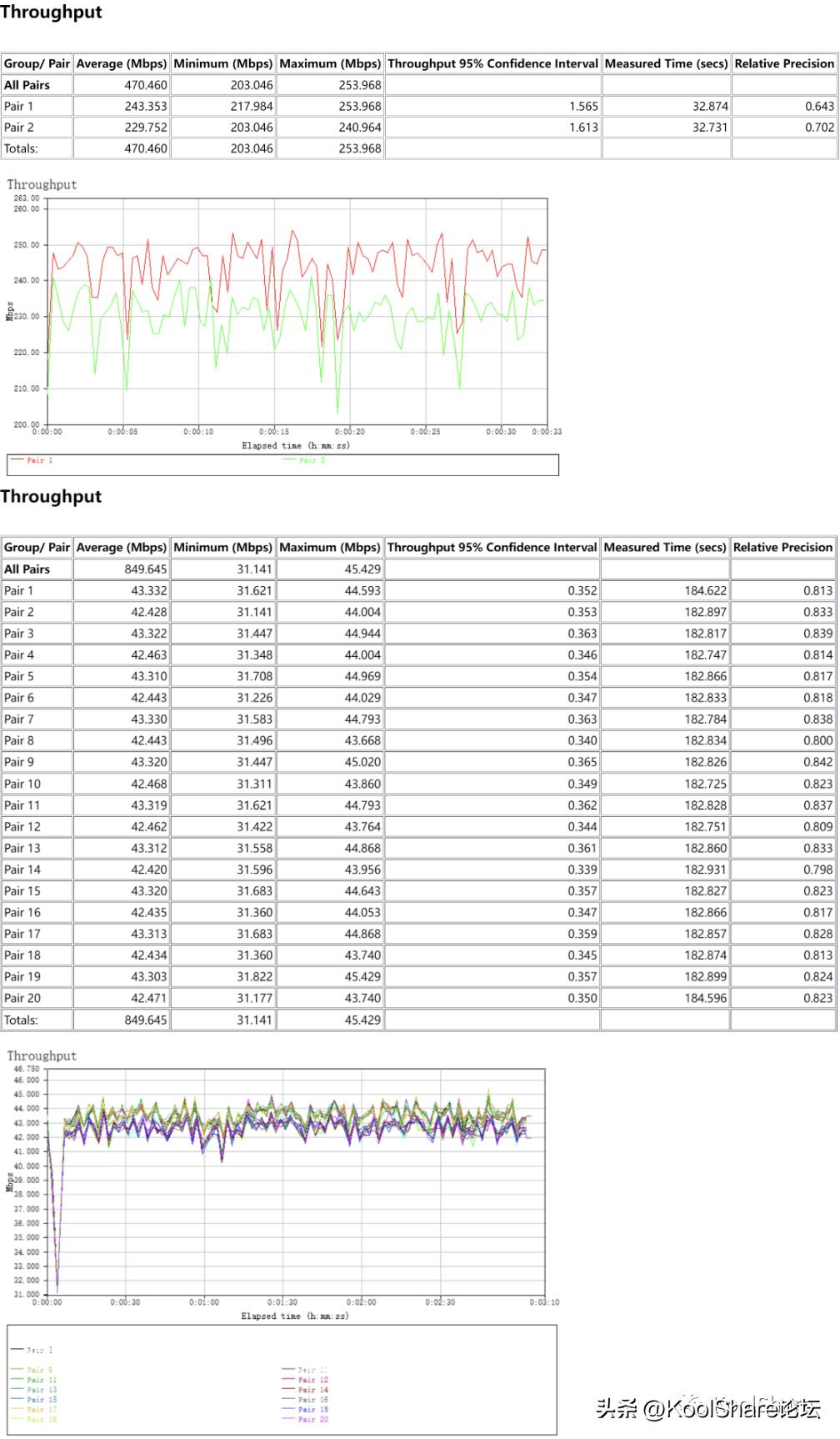Click the minimum value 217.984
Screen dimensions: 840x1439
pyautogui.click(x=252, y=106)
